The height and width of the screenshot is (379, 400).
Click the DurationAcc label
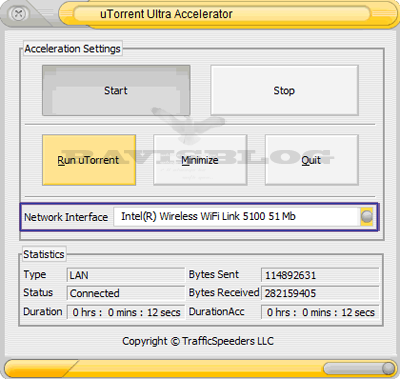click(x=217, y=311)
